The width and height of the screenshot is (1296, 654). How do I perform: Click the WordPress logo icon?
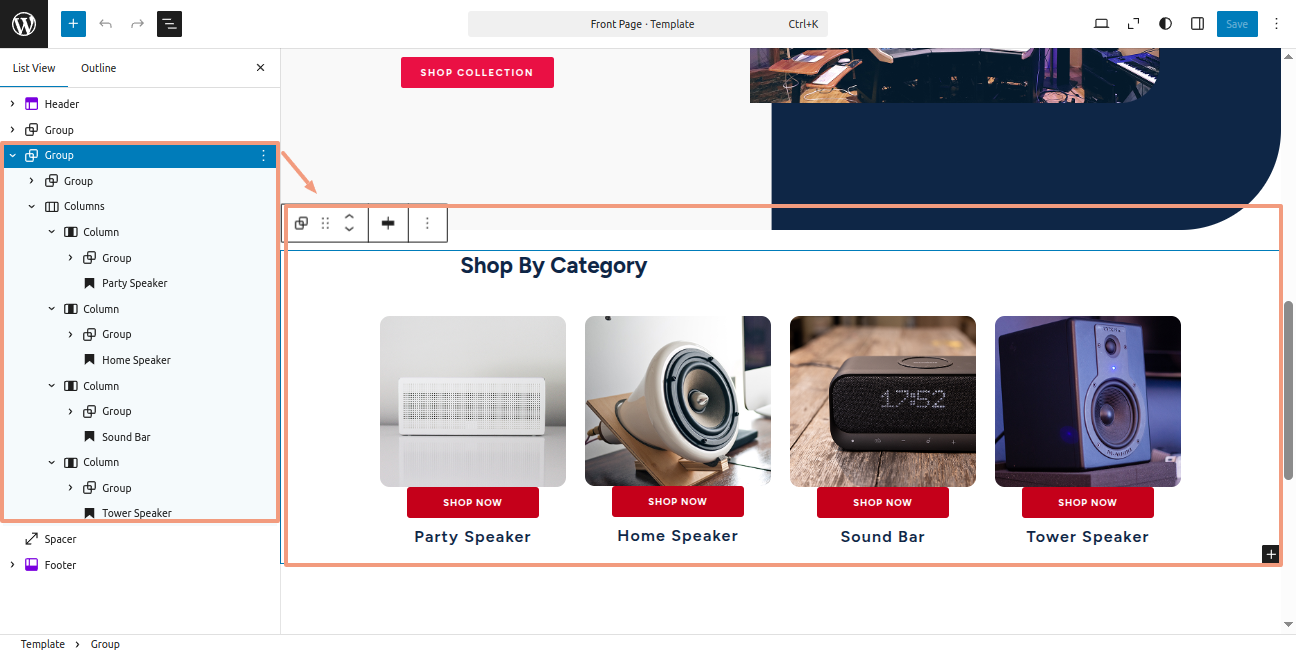(24, 24)
